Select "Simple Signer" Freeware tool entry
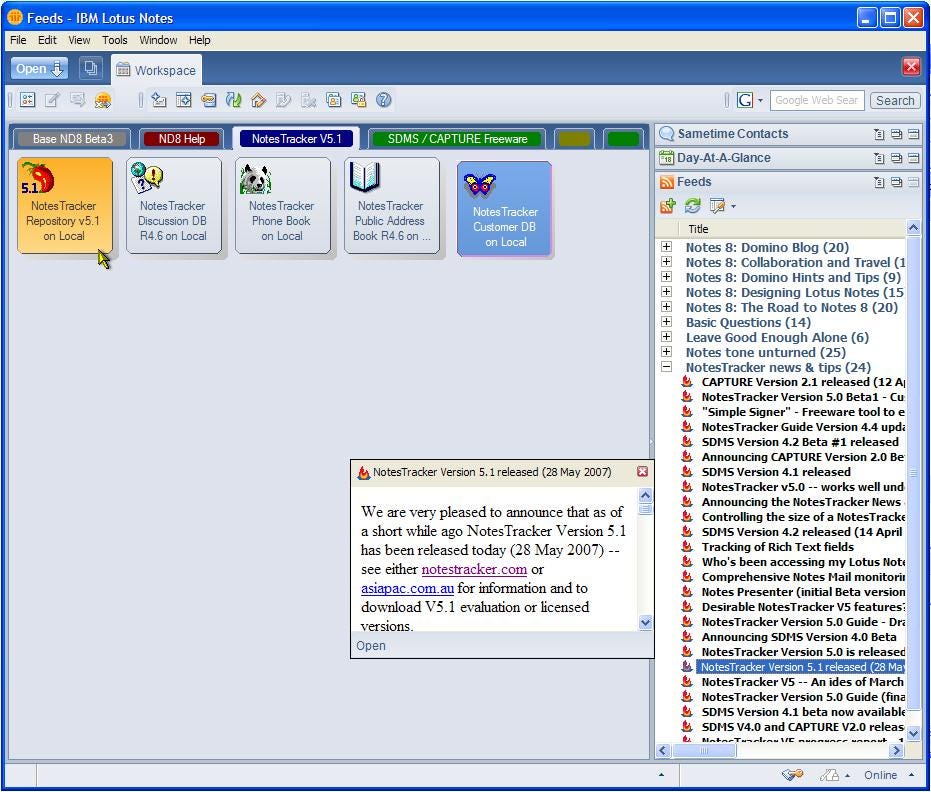The width and height of the screenshot is (931, 792). point(803,411)
